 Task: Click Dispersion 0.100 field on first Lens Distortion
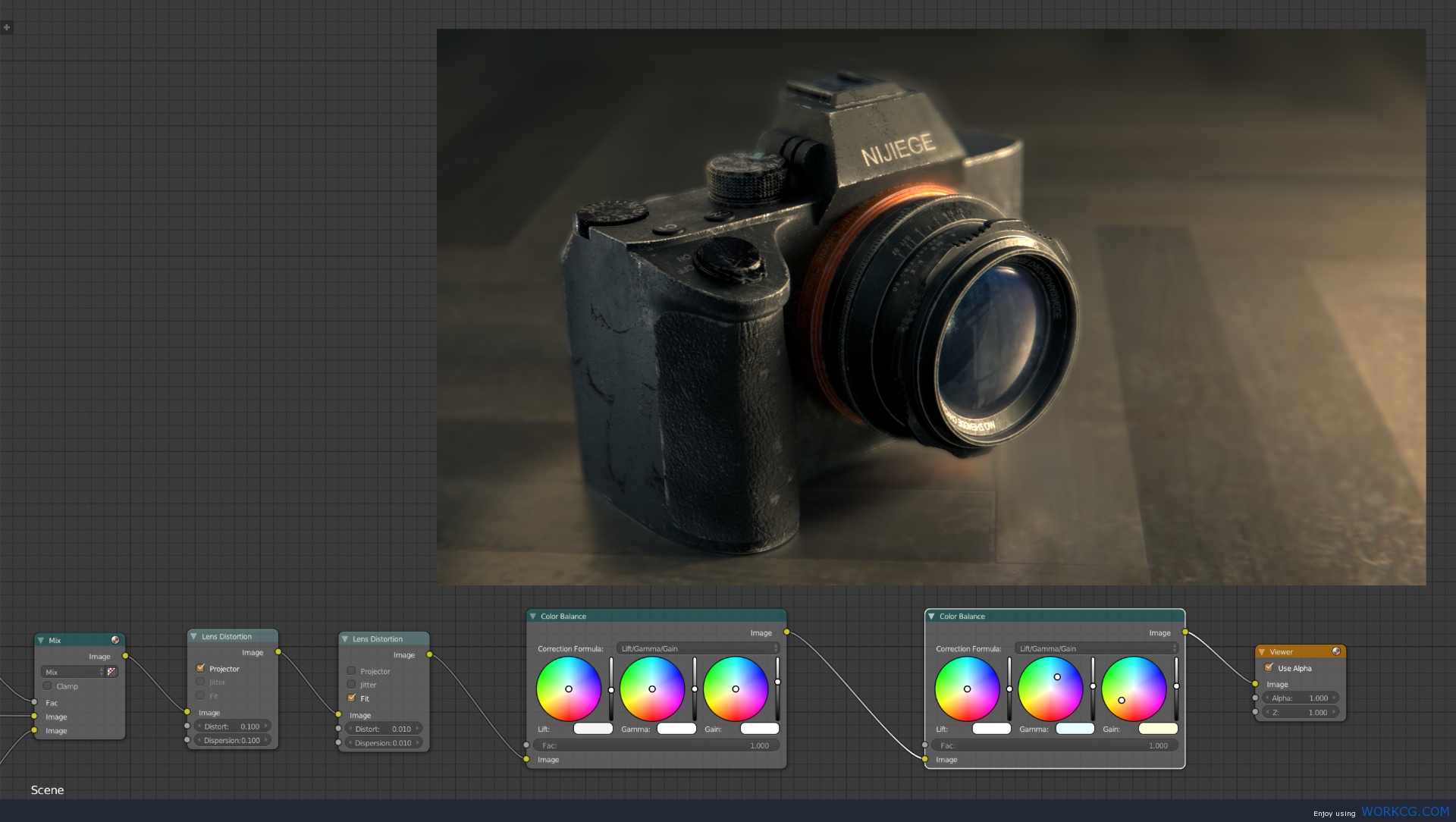pos(233,740)
